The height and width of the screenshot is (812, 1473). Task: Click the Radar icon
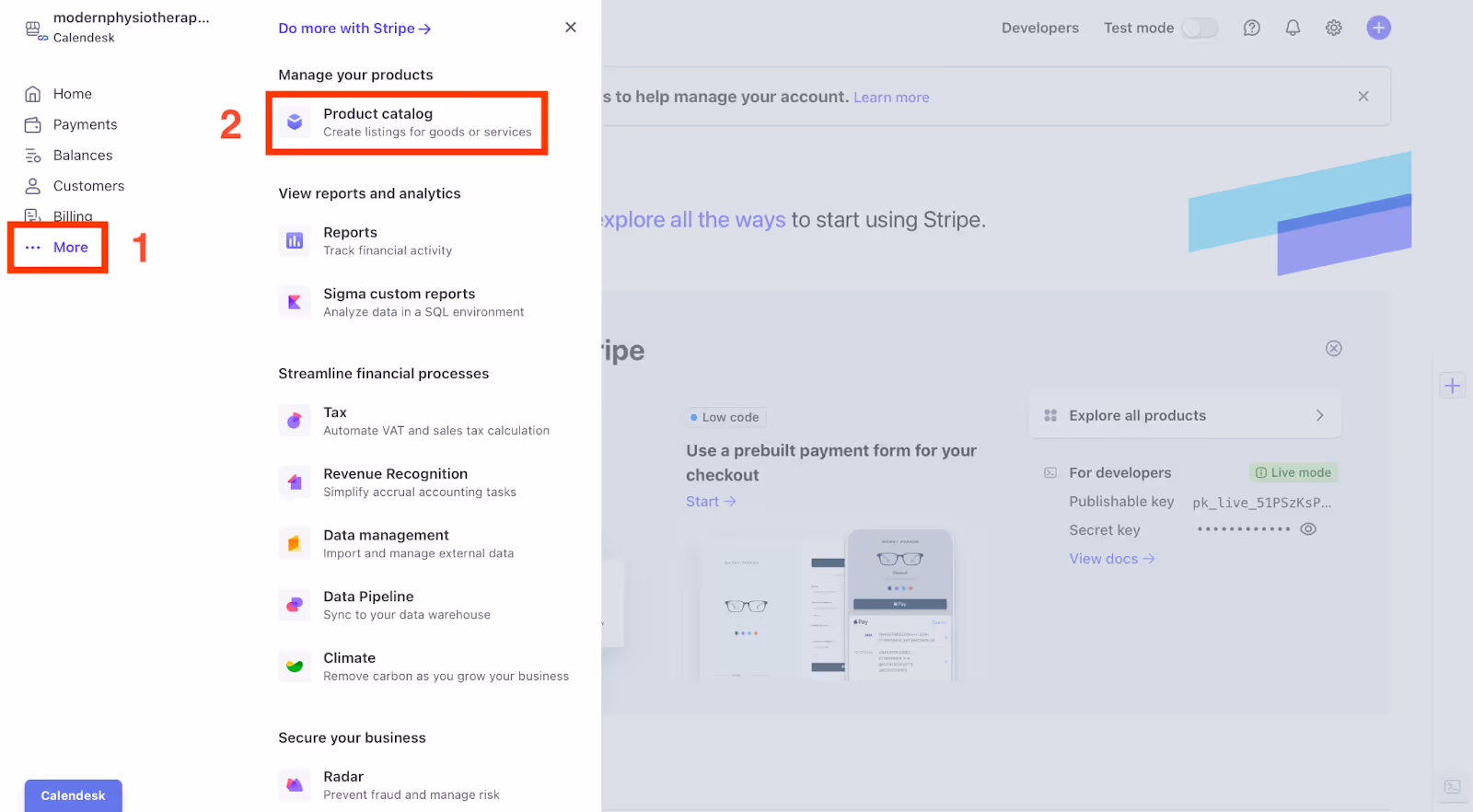pos(295,785)
